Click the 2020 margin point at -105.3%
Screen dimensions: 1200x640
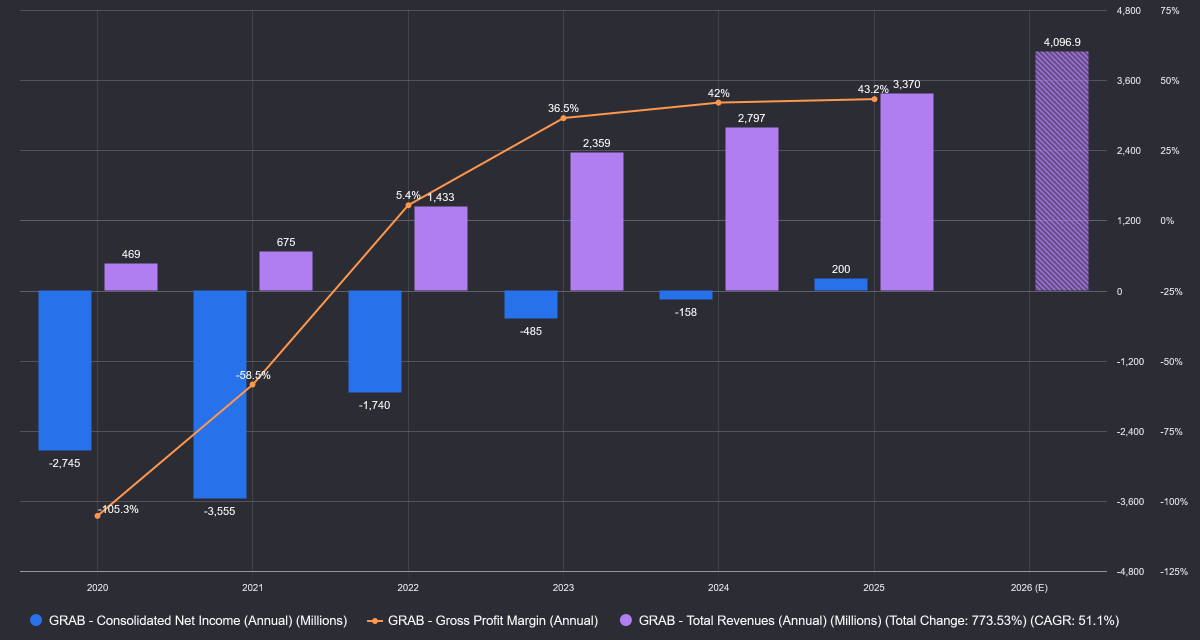[98, 516]
